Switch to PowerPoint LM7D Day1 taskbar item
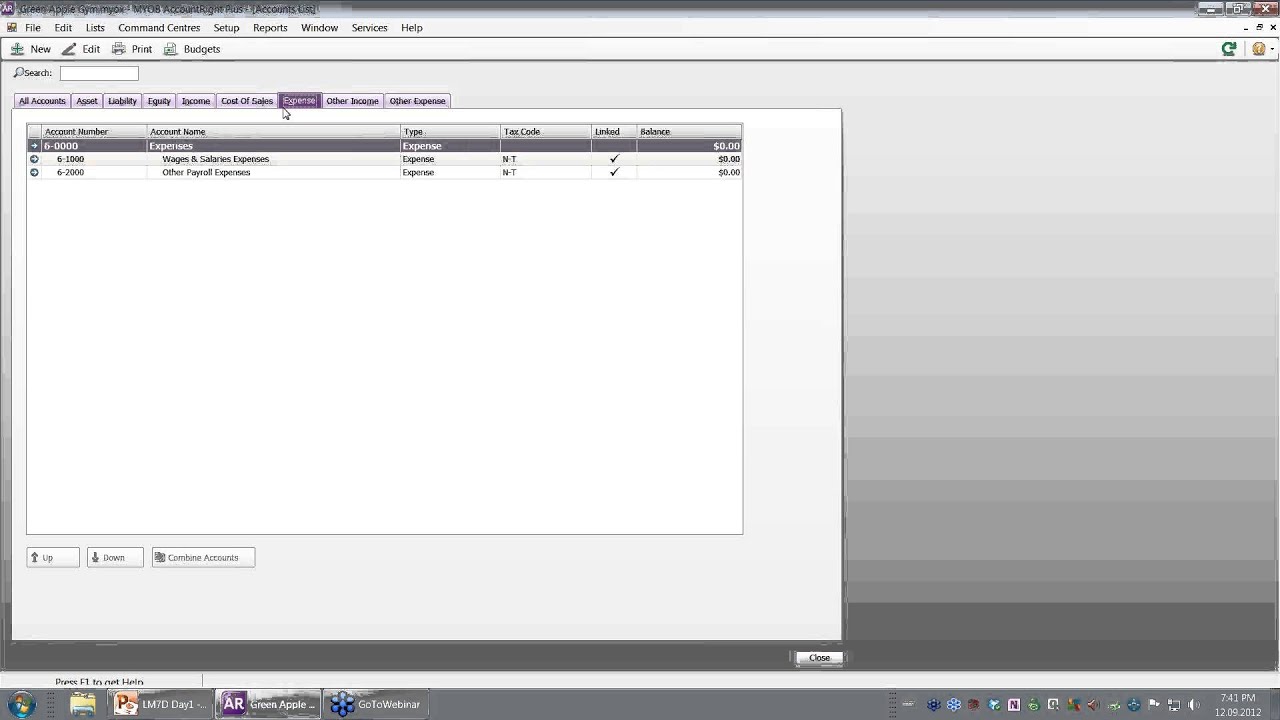Viewport: 1280px width, 720px height. (x=161, y=704)
